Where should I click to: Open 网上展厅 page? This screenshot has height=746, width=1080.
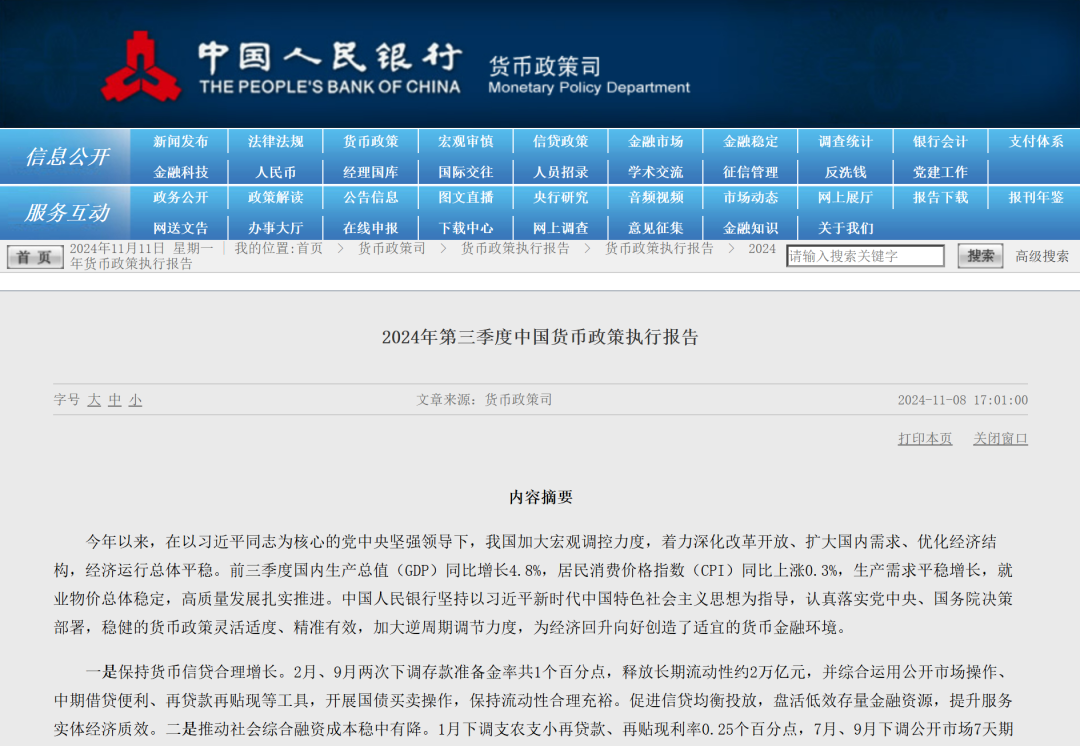(846, 197)
